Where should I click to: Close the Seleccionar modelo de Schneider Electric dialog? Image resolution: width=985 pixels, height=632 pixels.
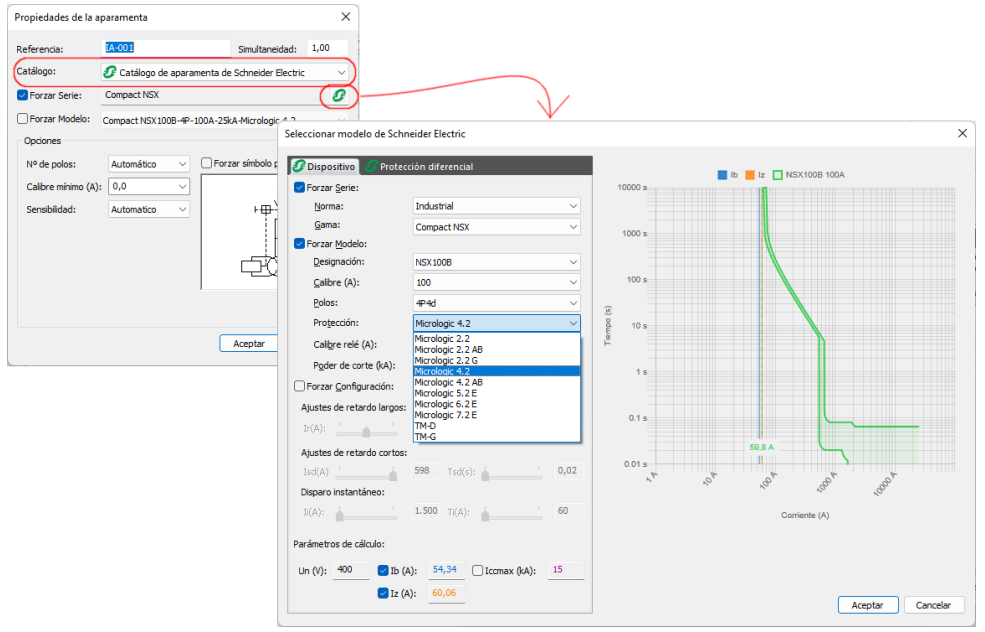[962, 133]
